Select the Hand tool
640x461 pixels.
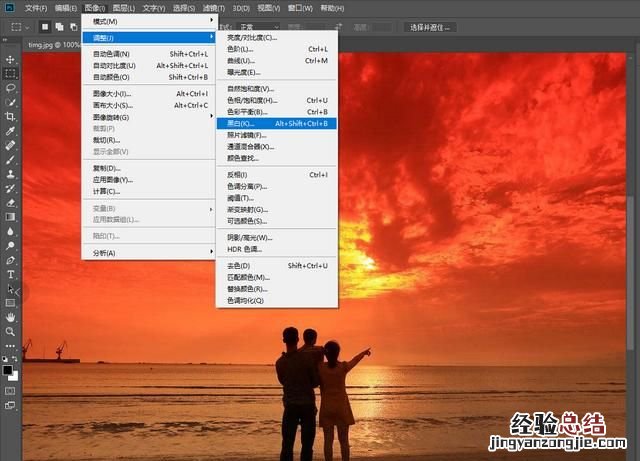pos(11,317)
